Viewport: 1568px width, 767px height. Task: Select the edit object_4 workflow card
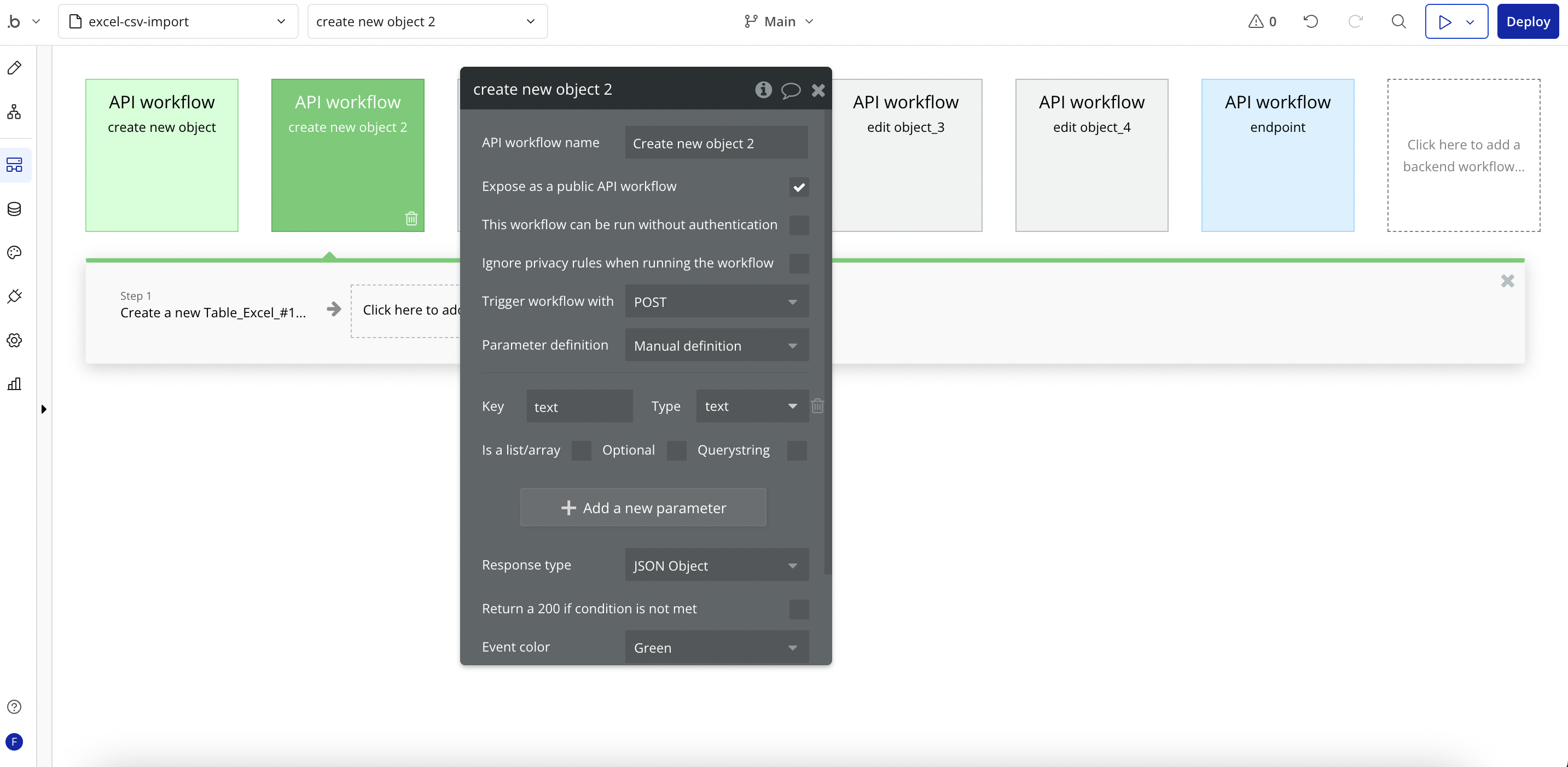(1091, 155)
